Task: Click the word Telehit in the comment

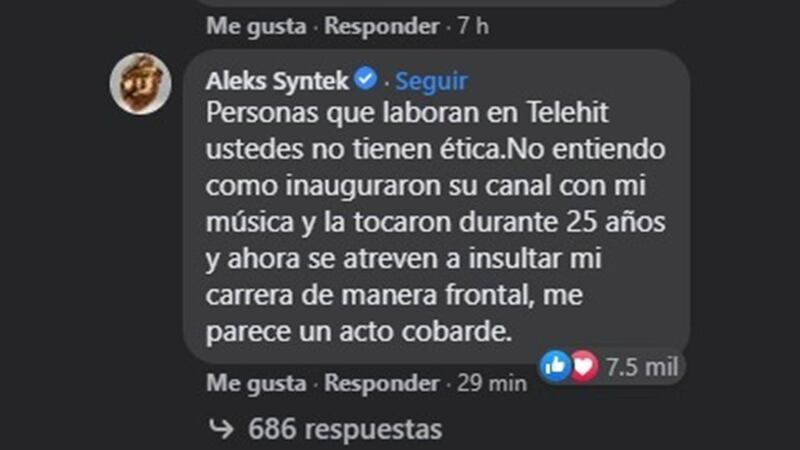Action: point(567,112)
